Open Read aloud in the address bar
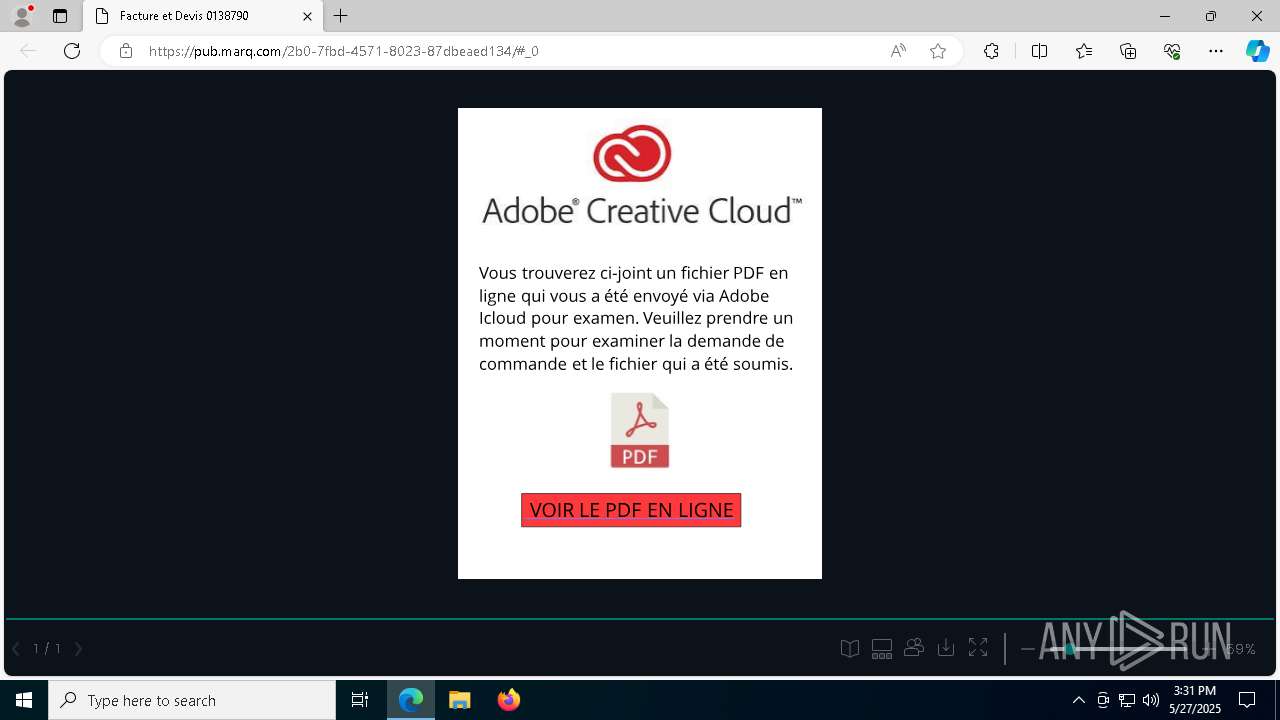 click(898, 51)
